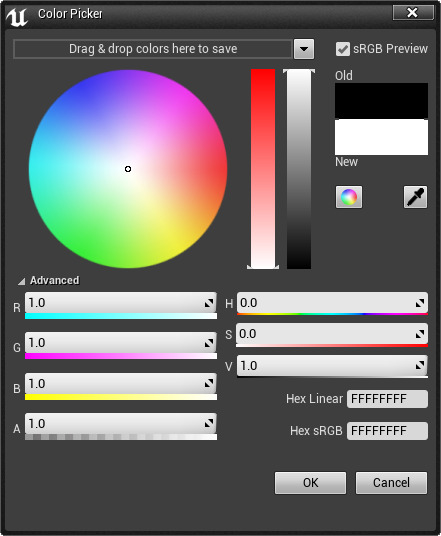Click the red gradient bar under S
This screenshot has width=441, height=536.
(332, 346)
